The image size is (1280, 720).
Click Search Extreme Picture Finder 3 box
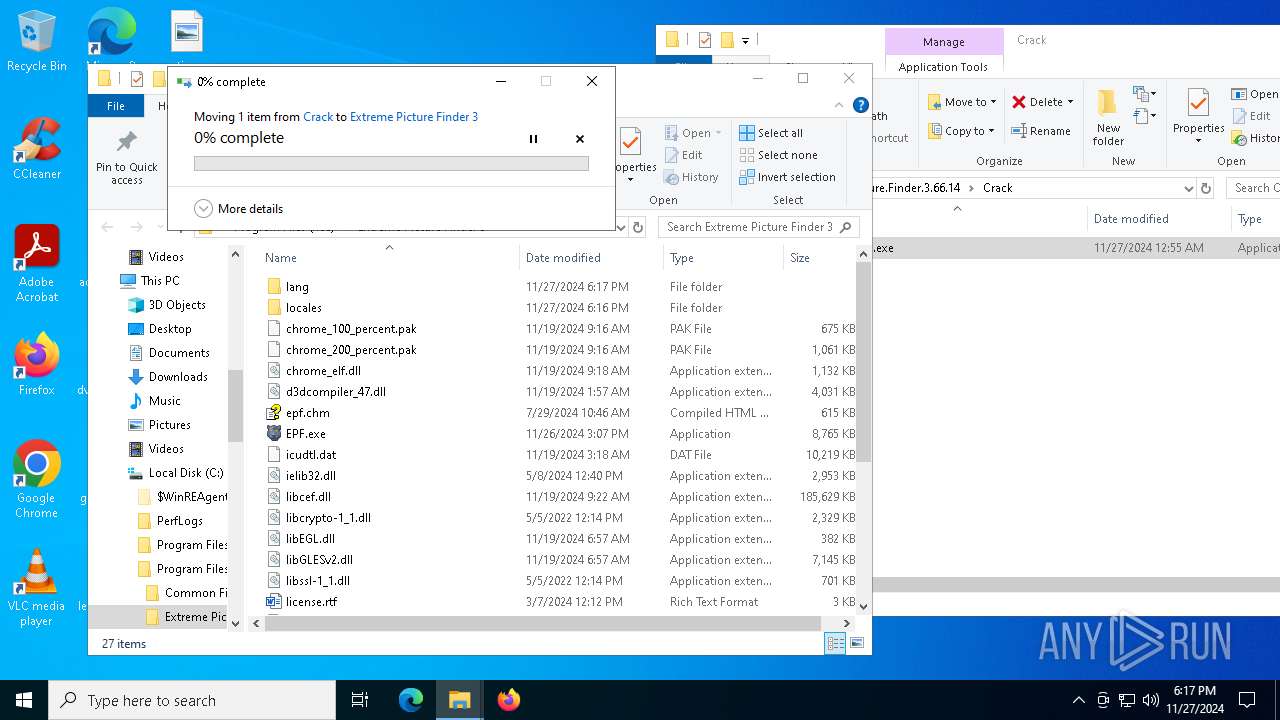pyautogui.click(x=757, y=227)
